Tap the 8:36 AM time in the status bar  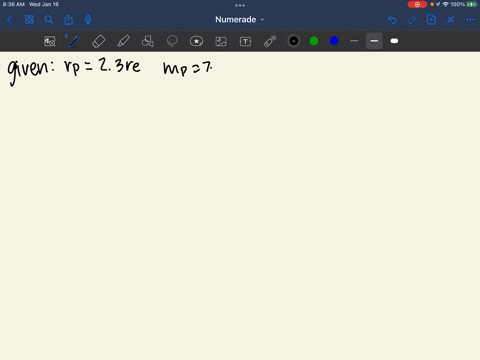[x=14, y=4]
